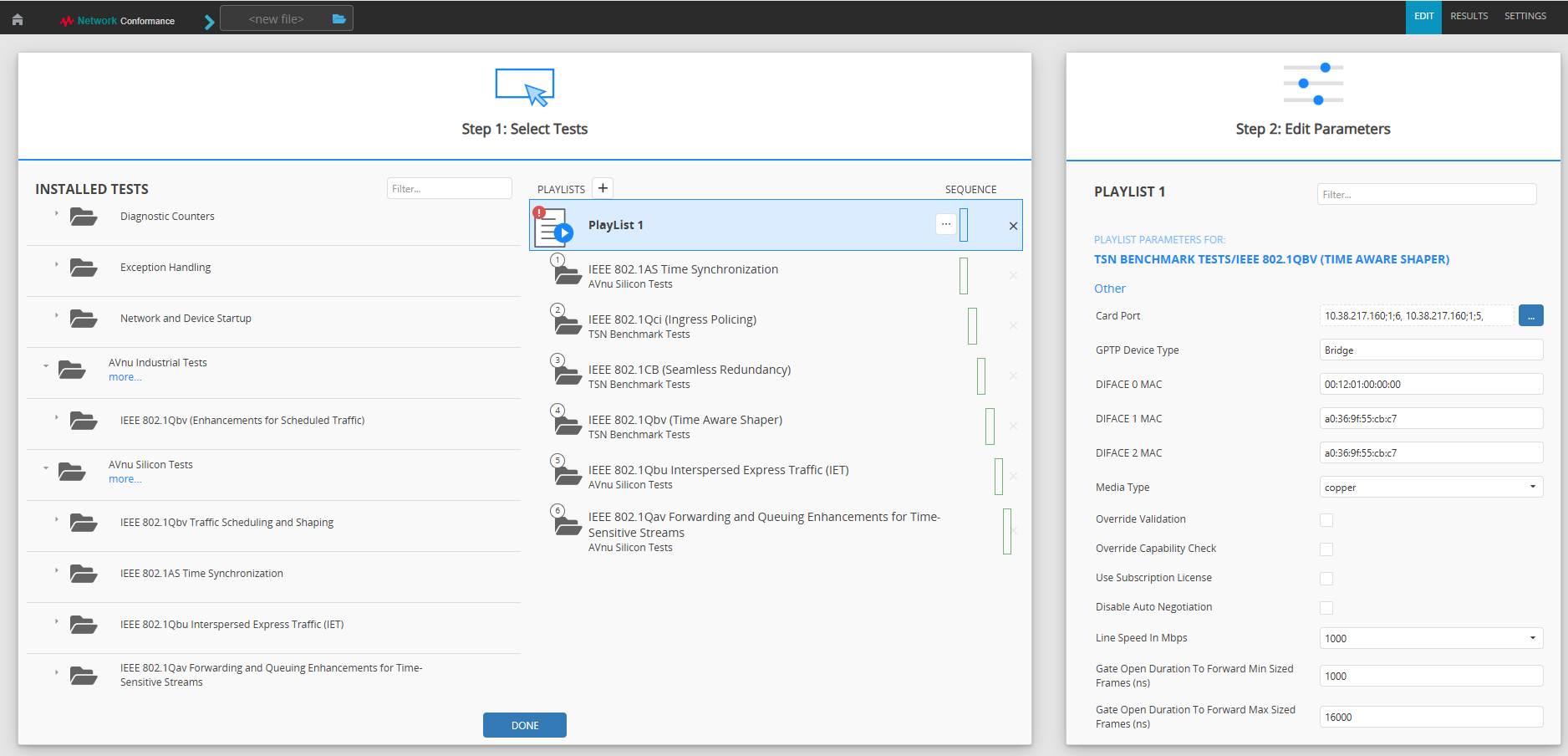1568x756 pixels.
Task: Click playlist item 5 Qbu IET icon
Action: point(568,476)
